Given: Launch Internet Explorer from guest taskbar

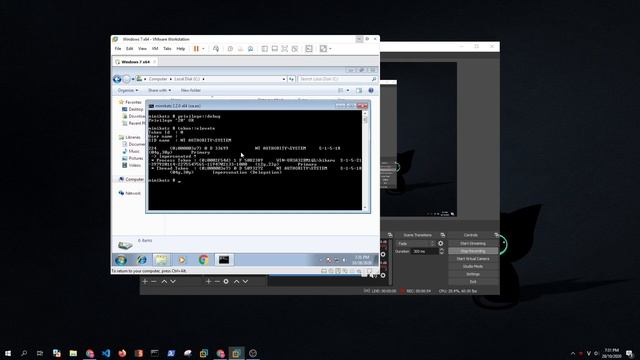Looking at the screenshot, I should [x=142, y=260].
